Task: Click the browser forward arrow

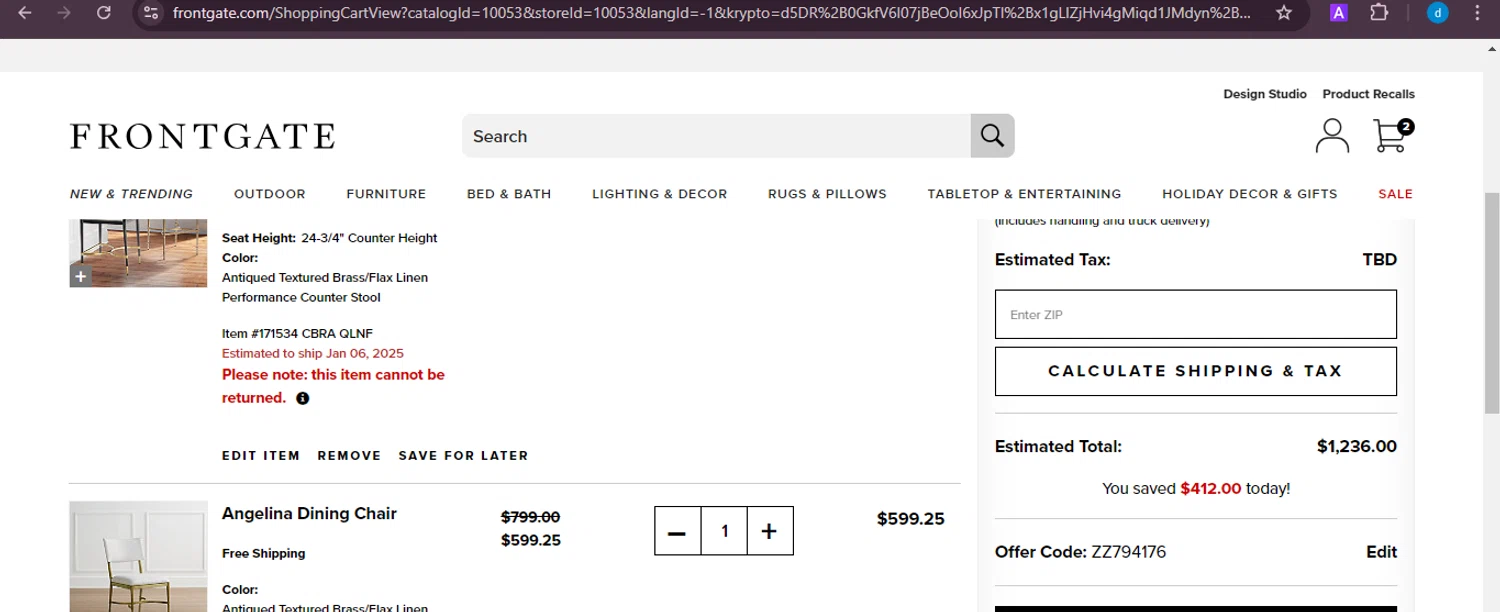Action: (x=64, y=13)
